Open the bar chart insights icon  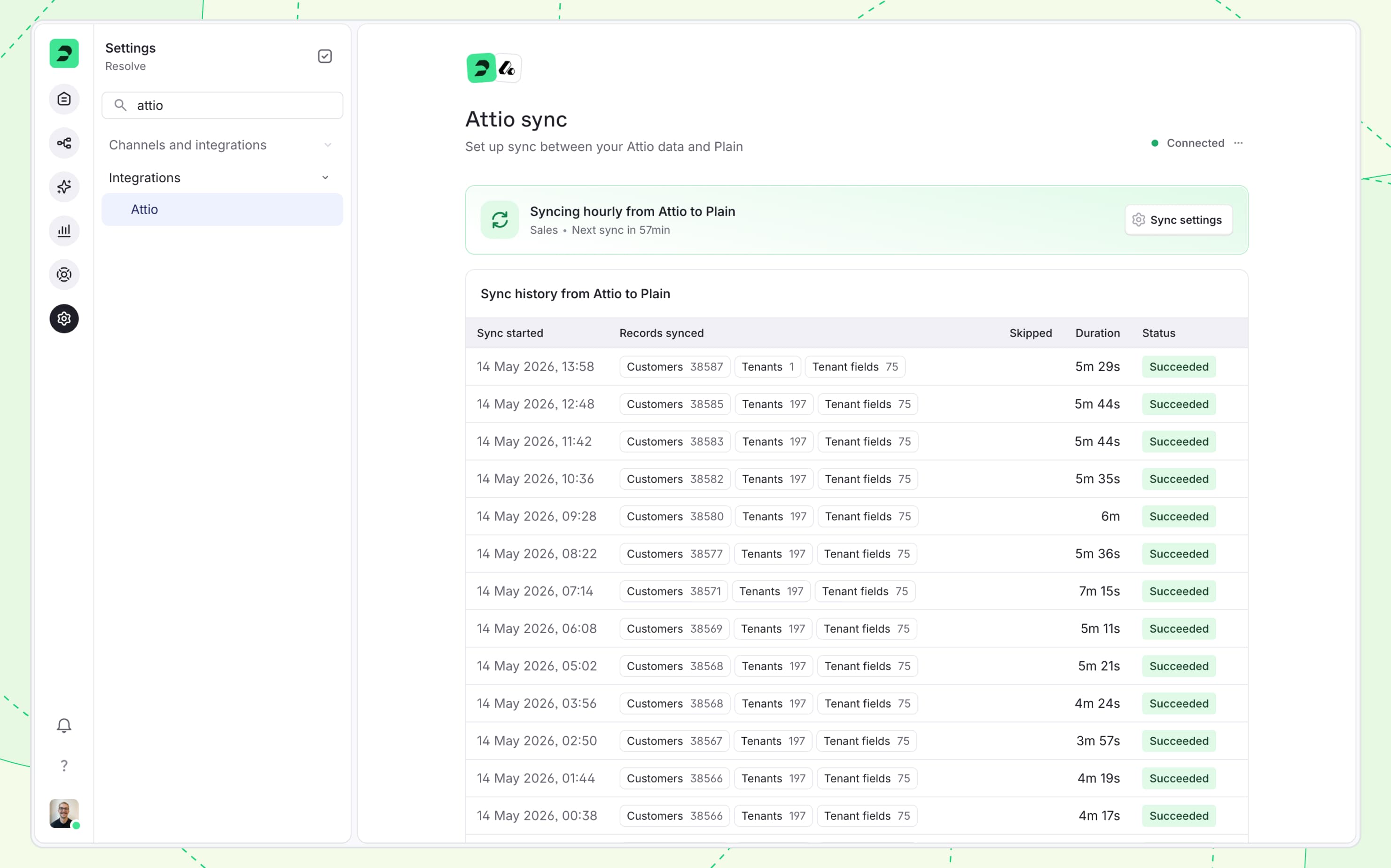64,231
